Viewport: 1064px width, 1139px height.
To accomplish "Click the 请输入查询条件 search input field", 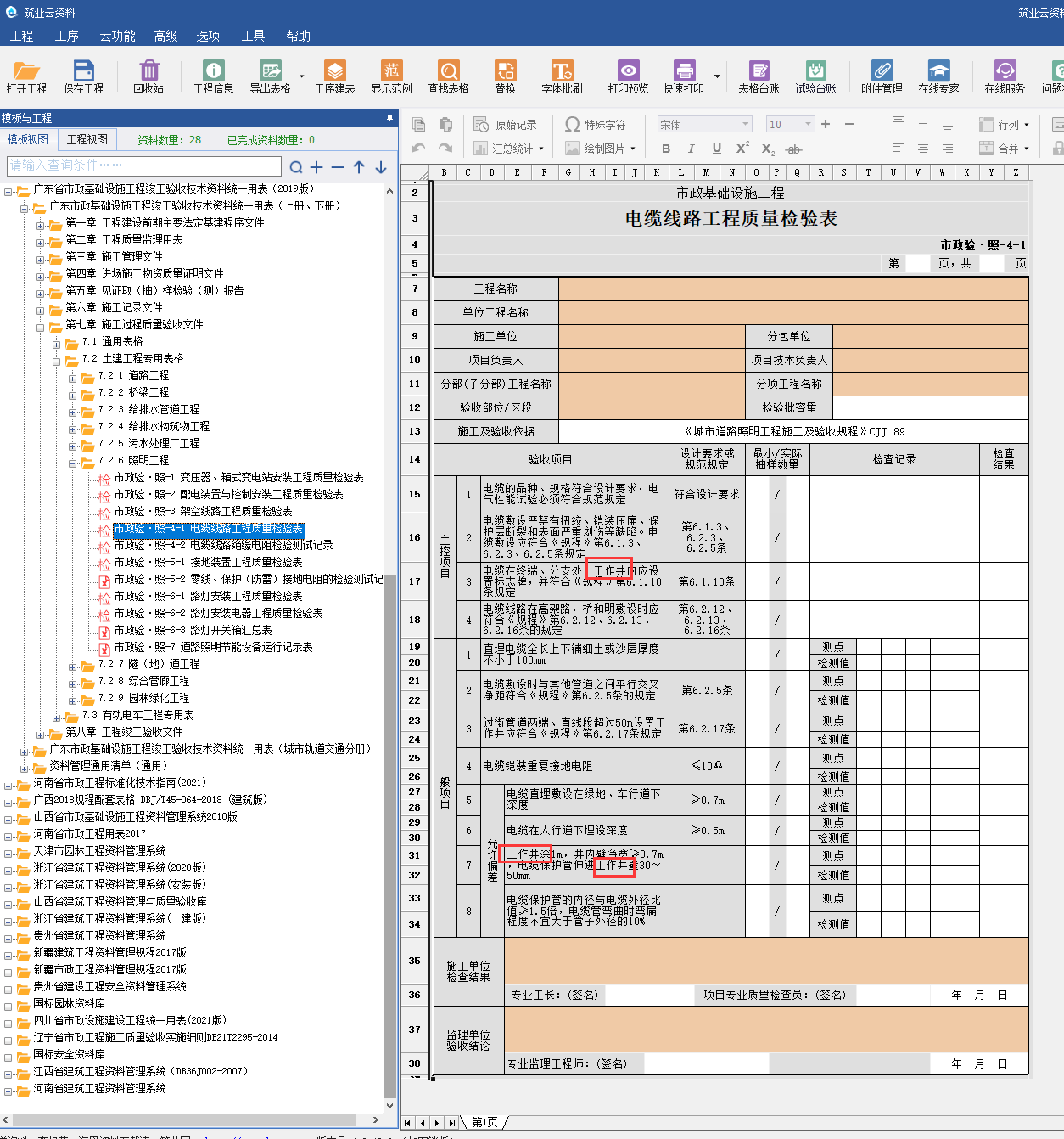I will 144,166.
